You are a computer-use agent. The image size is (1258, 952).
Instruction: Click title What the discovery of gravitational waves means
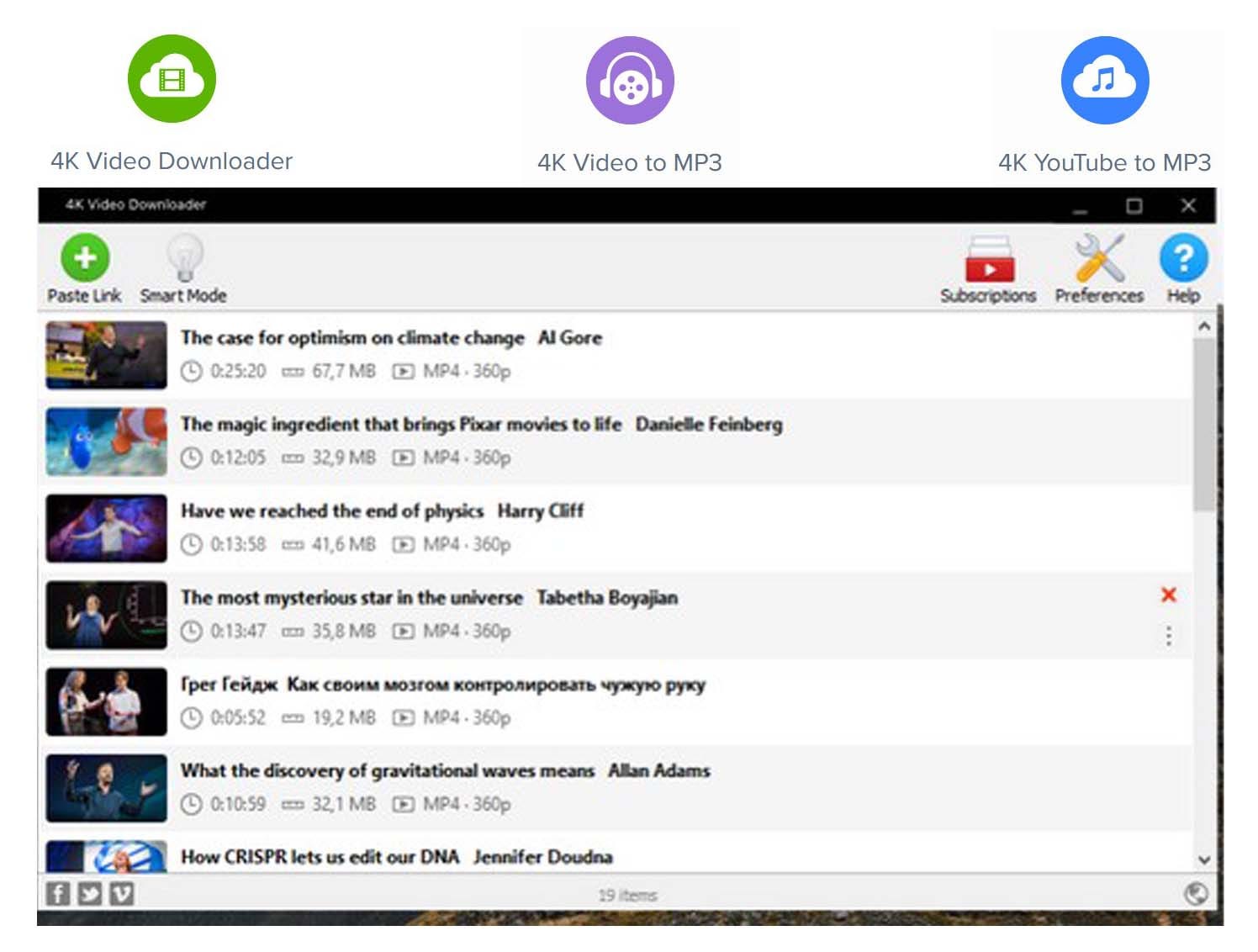(x=388, y=771)
